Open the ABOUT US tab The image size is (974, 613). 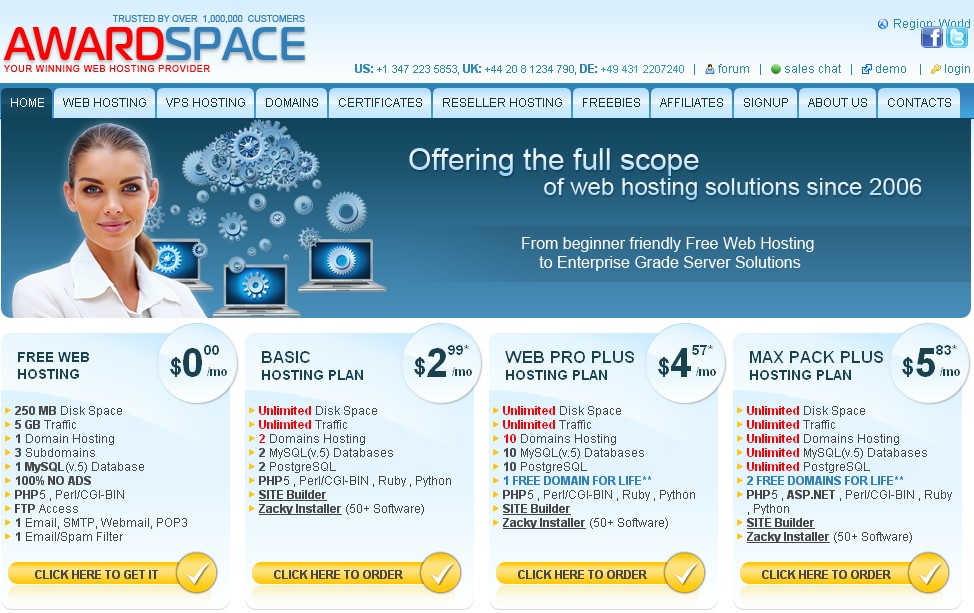[x=837, y=102]
